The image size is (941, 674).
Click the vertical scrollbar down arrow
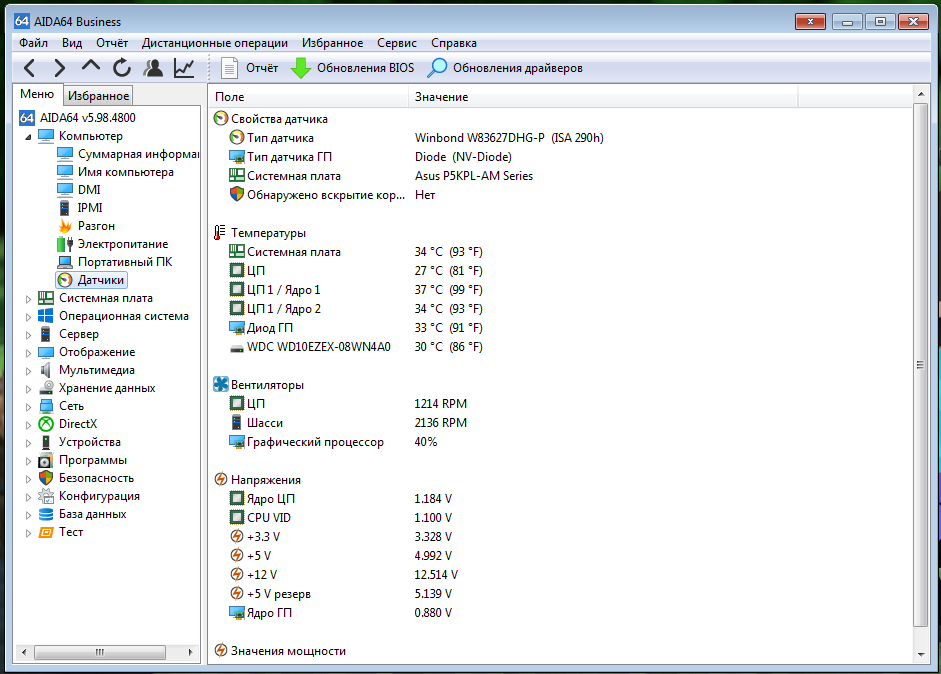pos(921,655)
